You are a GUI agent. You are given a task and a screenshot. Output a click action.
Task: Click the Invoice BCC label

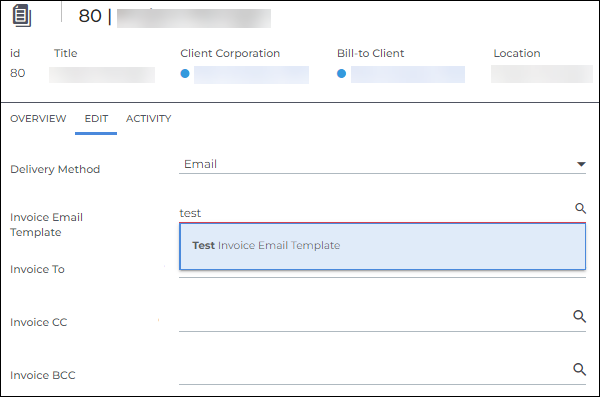coord(42,375)
